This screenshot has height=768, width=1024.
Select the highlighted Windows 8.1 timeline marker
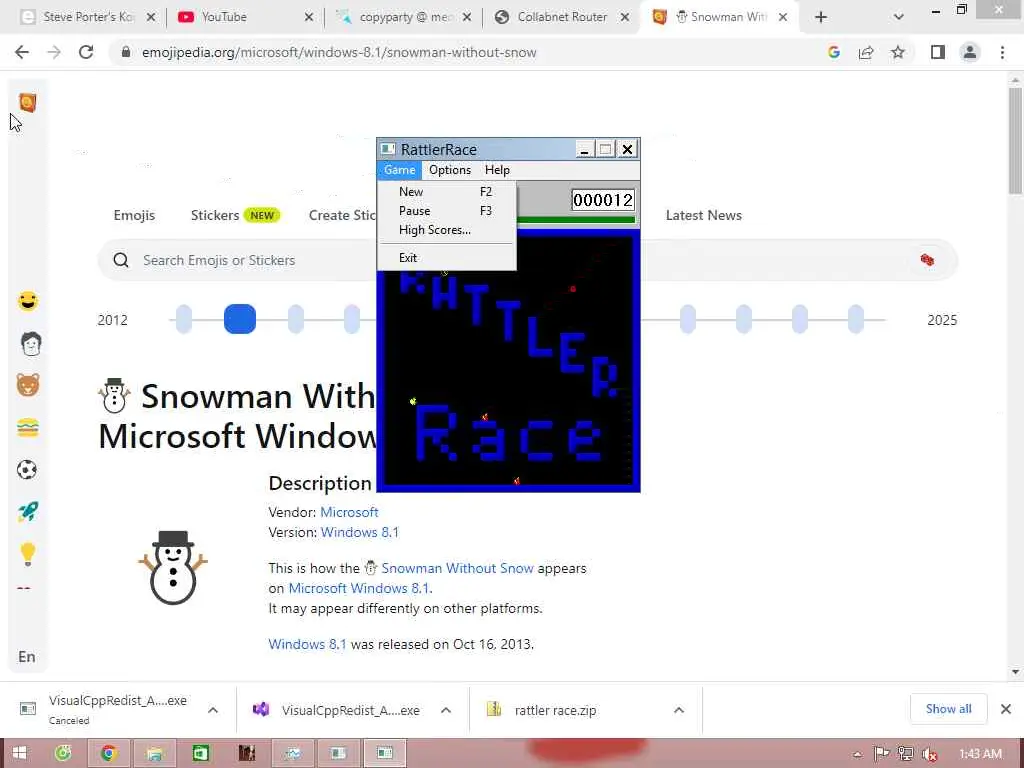coord(240,319)
